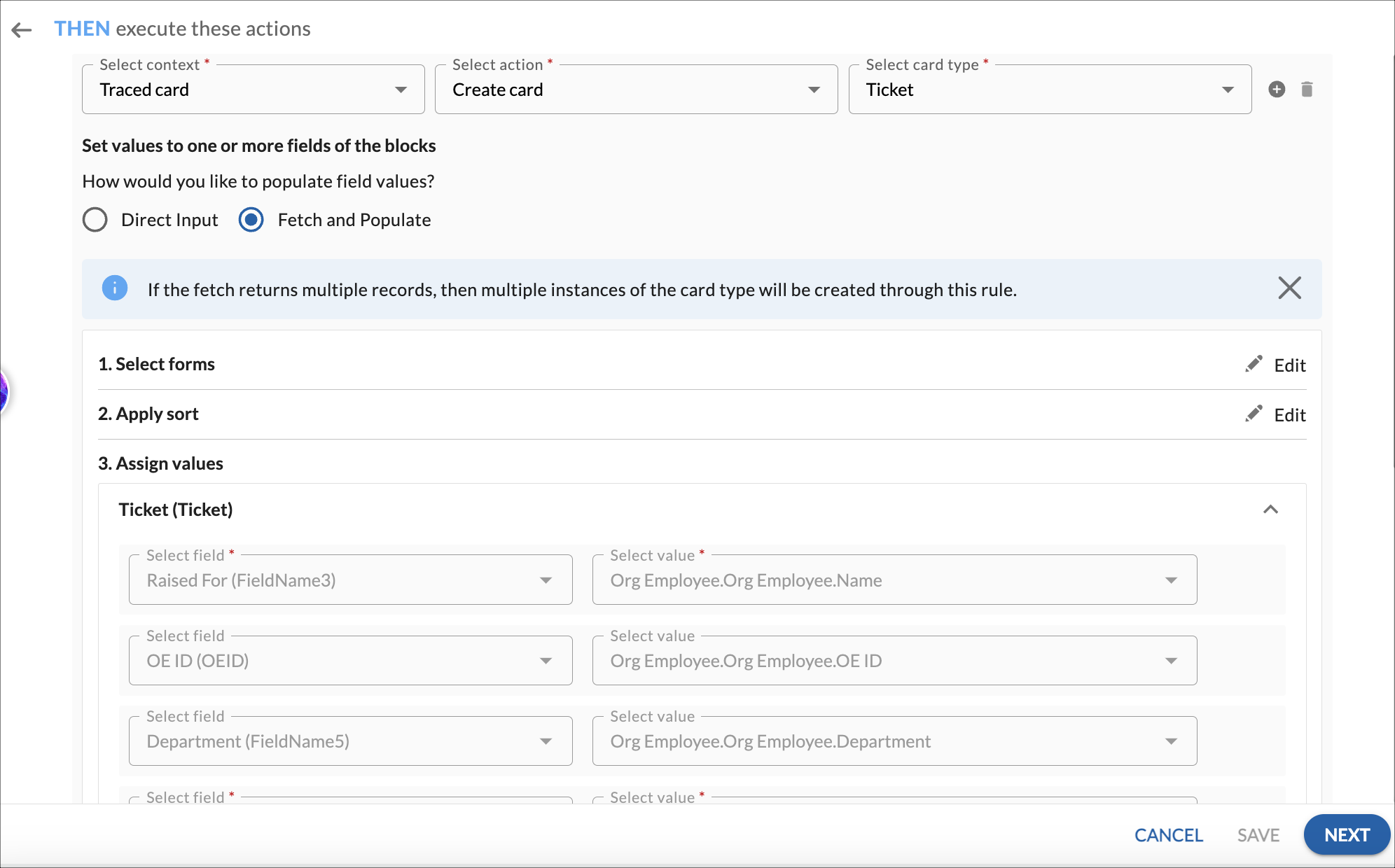The width and height of the screenshot is (1395, 868).
Task: Open Raised For (FieldName3) field dropdown
Action: 350,580
